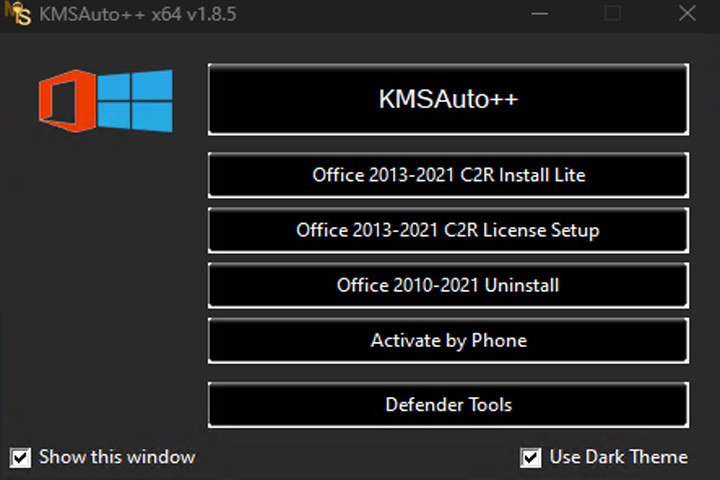Minimize the KMSAuto++ window
The height and width of the screenshot is (480, 720).
tap(540, 14)
